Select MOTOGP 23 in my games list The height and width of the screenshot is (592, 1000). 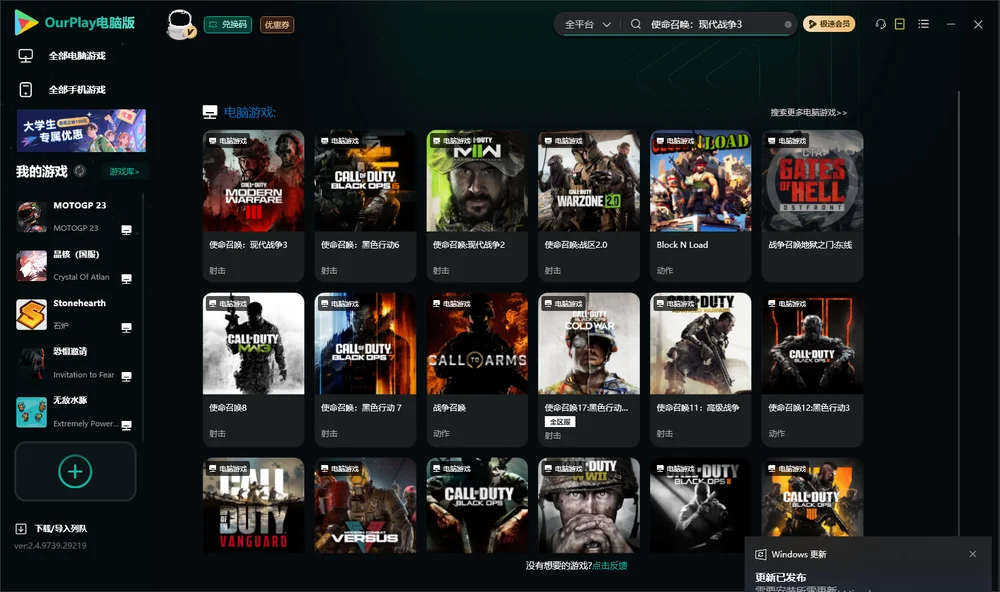pyautogui.click(x=75, y=216)
